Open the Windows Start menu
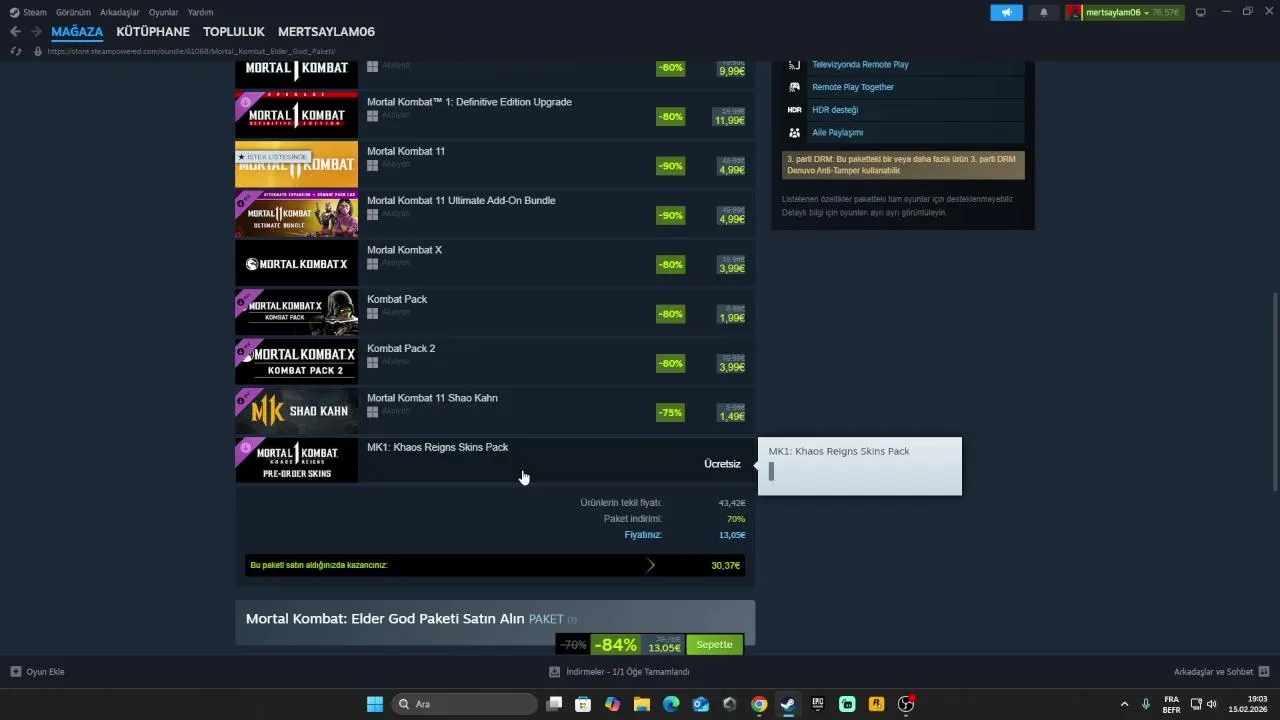The width and height of the screenshot is (1280, 720). tap(375, 704)
